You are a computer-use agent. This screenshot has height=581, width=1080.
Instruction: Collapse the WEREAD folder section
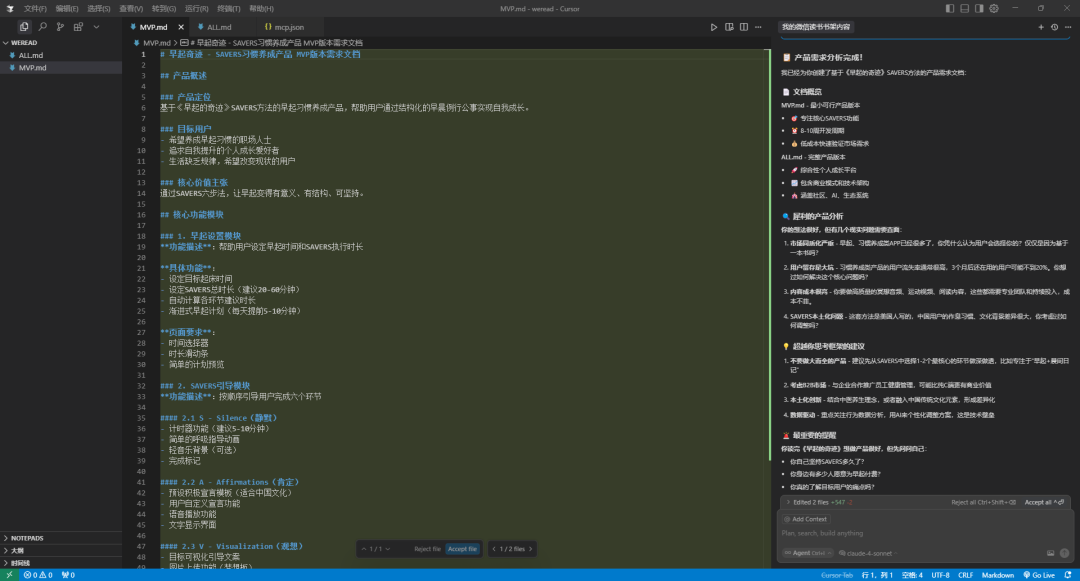click(61, 43)
